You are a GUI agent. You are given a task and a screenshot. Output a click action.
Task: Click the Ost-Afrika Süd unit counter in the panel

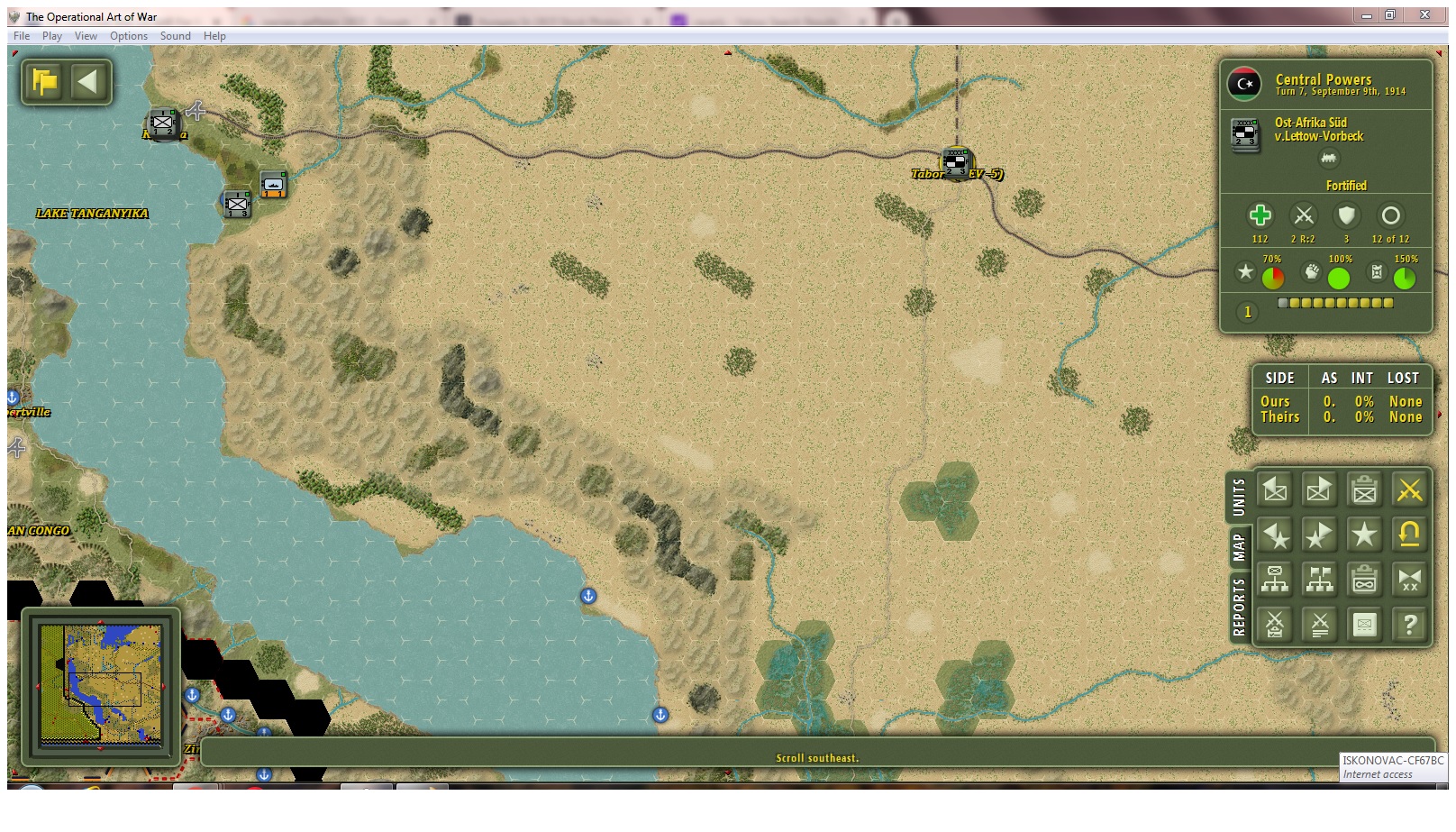click(x=1245, y=135)
